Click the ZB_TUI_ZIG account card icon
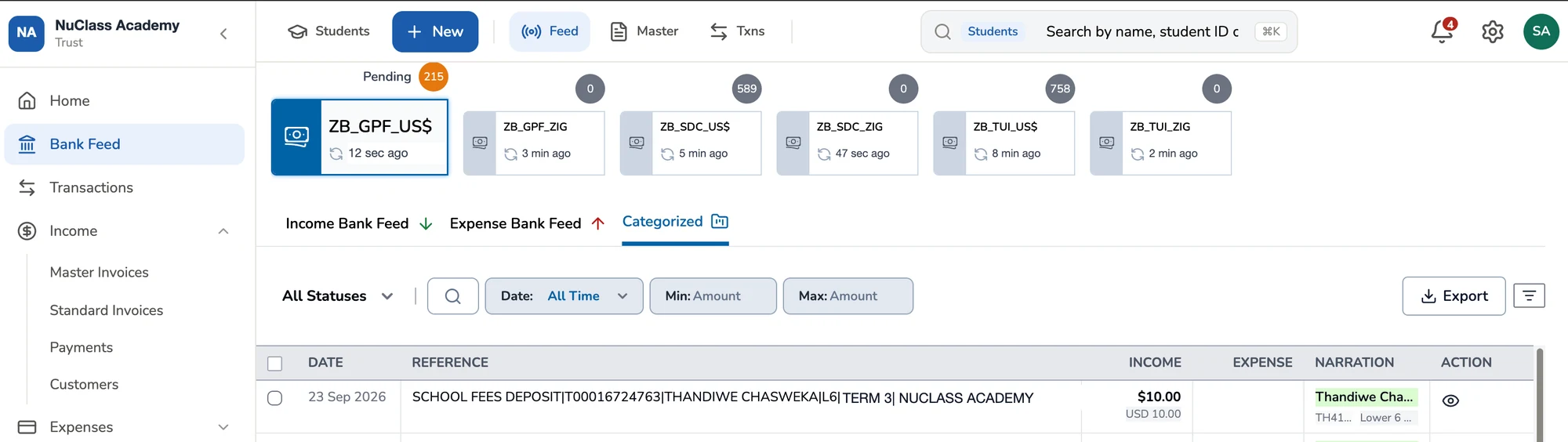 [x=1107, y=143]
